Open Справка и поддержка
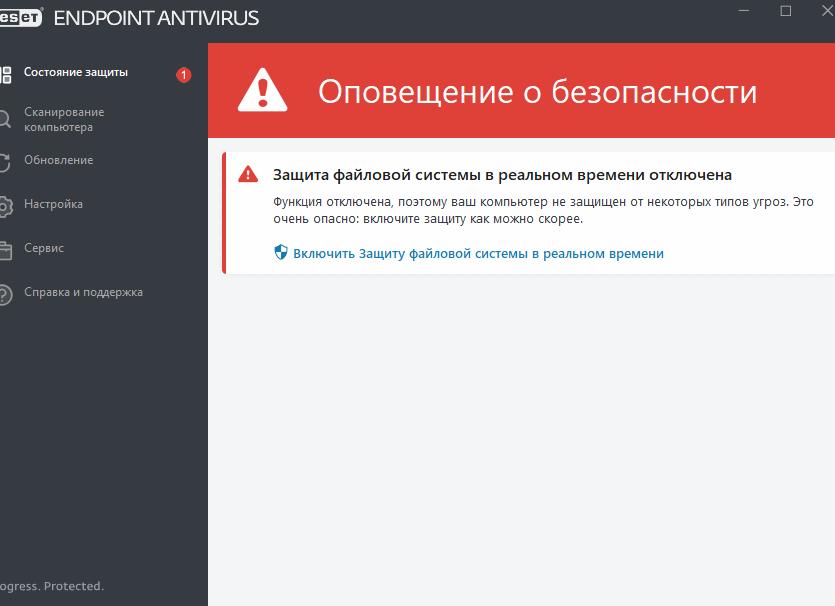Viewport: 835px width, 606px height. click(83, 292)
